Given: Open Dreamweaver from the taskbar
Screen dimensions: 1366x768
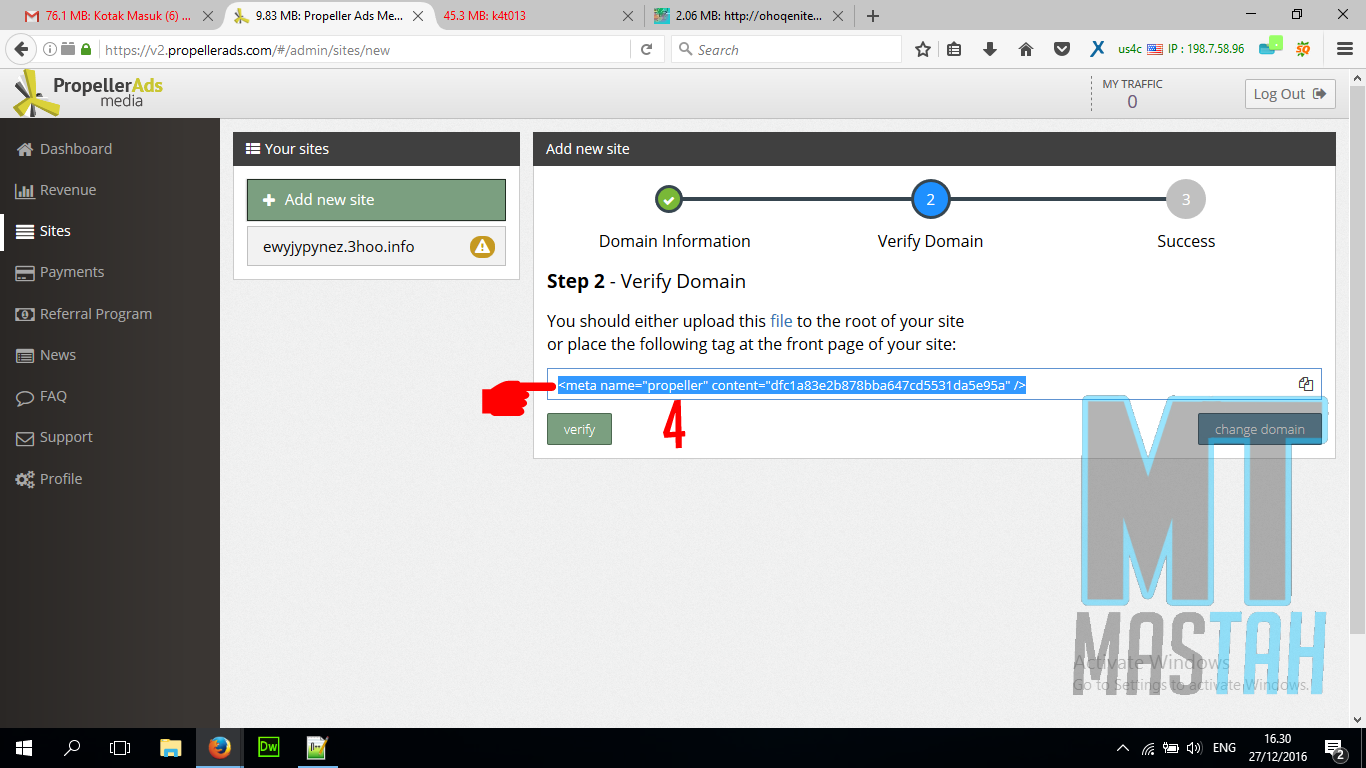Looking at the screenshot, I should click(268, 748).
